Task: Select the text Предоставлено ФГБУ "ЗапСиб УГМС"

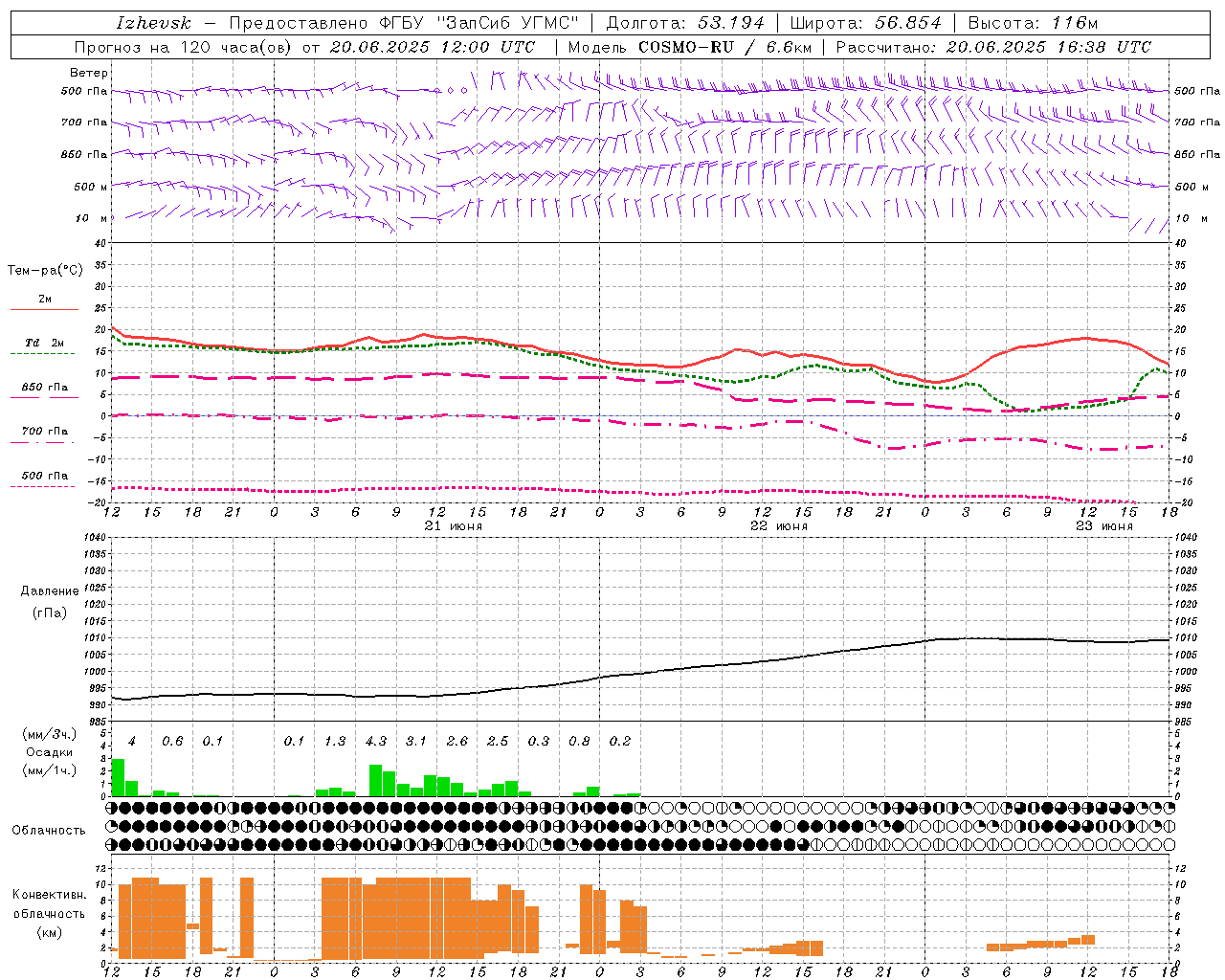Action: click(404, 23)
